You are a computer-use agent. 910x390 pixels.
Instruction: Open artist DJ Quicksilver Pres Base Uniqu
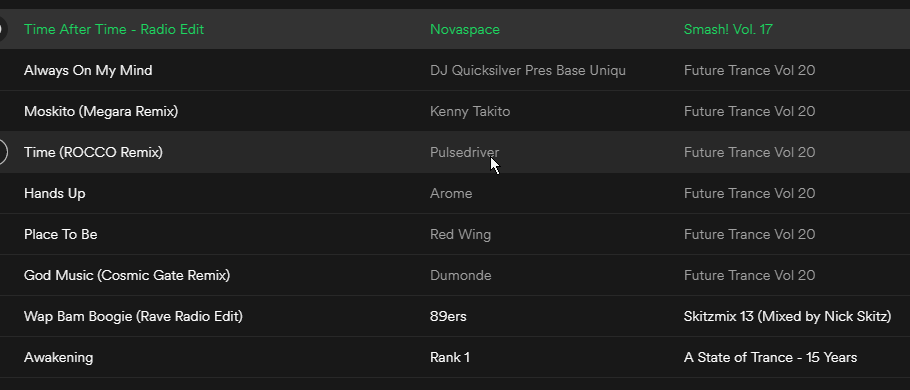528,70
